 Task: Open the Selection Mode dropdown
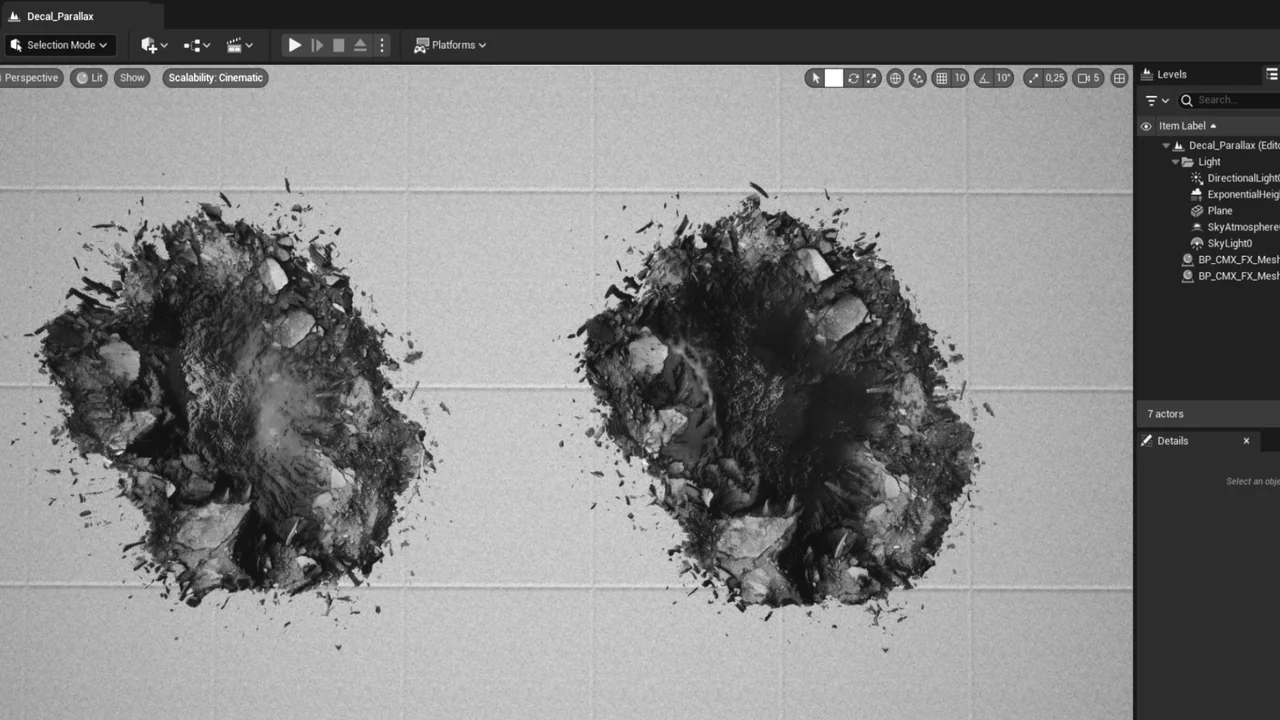pos(60,44)
